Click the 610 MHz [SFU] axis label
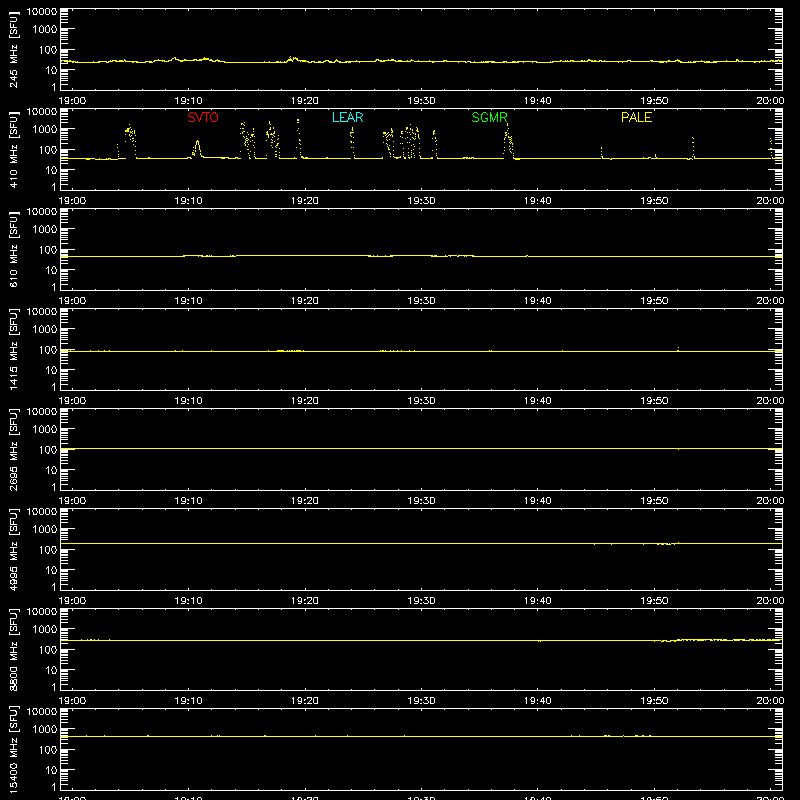Image resolution: width=800 pixels, height=800 pixels. [x=13, y=249]
